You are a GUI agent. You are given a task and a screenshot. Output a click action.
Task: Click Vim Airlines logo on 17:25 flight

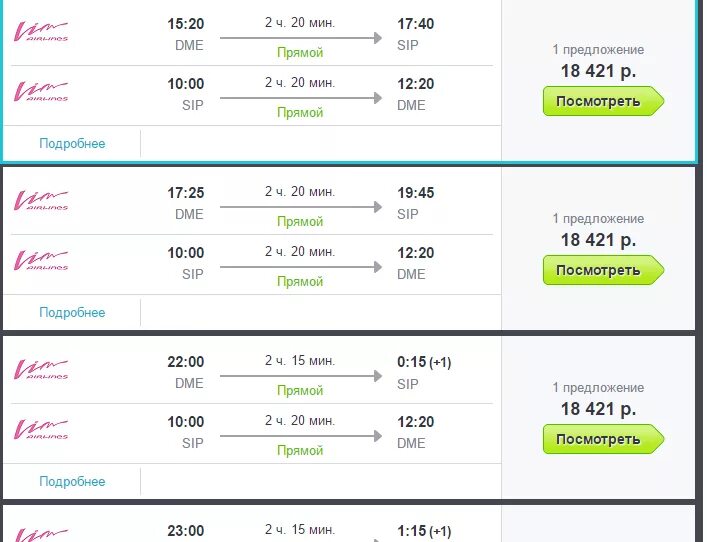point(41,201)
